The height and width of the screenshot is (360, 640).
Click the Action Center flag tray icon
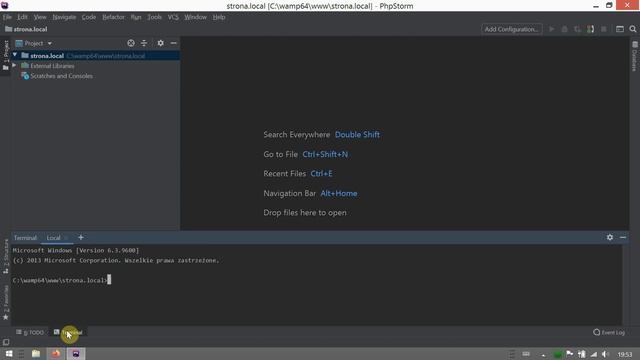(570, 354)
